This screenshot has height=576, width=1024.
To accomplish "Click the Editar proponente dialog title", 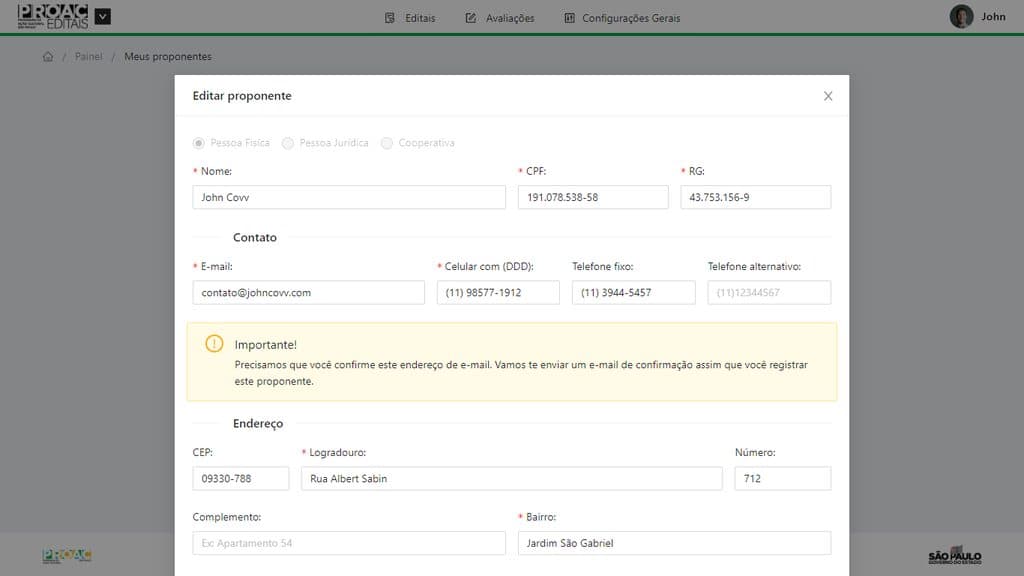I will tap(242, 96).
